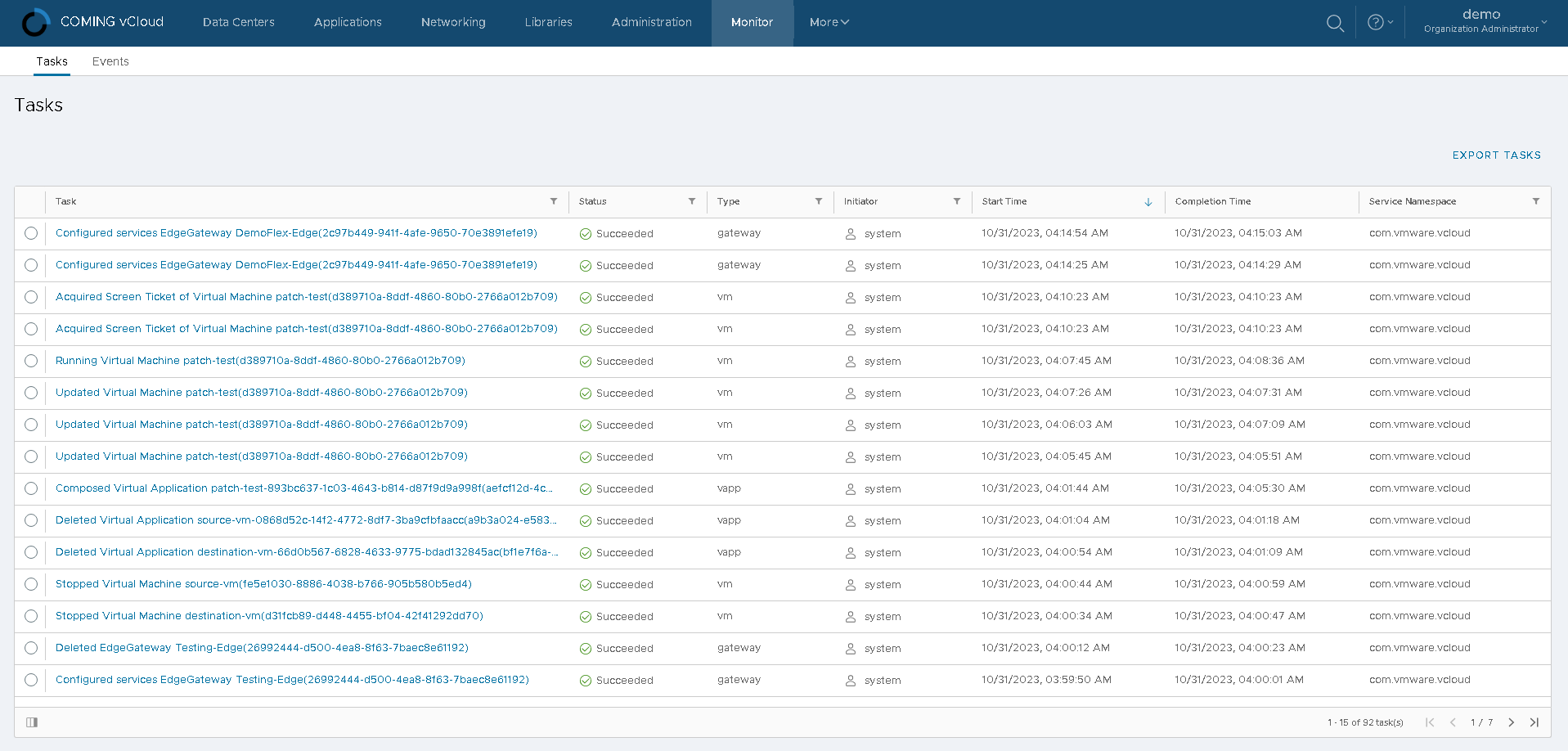Open the Task column filter
This screenshot has height=751, width=1568.
coord(554,201)
